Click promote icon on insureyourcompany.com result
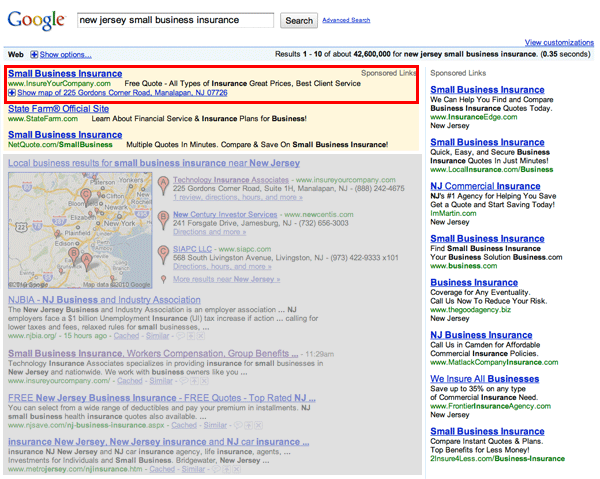The height and width of the screenshot is (479, 600). (x=194, y=381)
